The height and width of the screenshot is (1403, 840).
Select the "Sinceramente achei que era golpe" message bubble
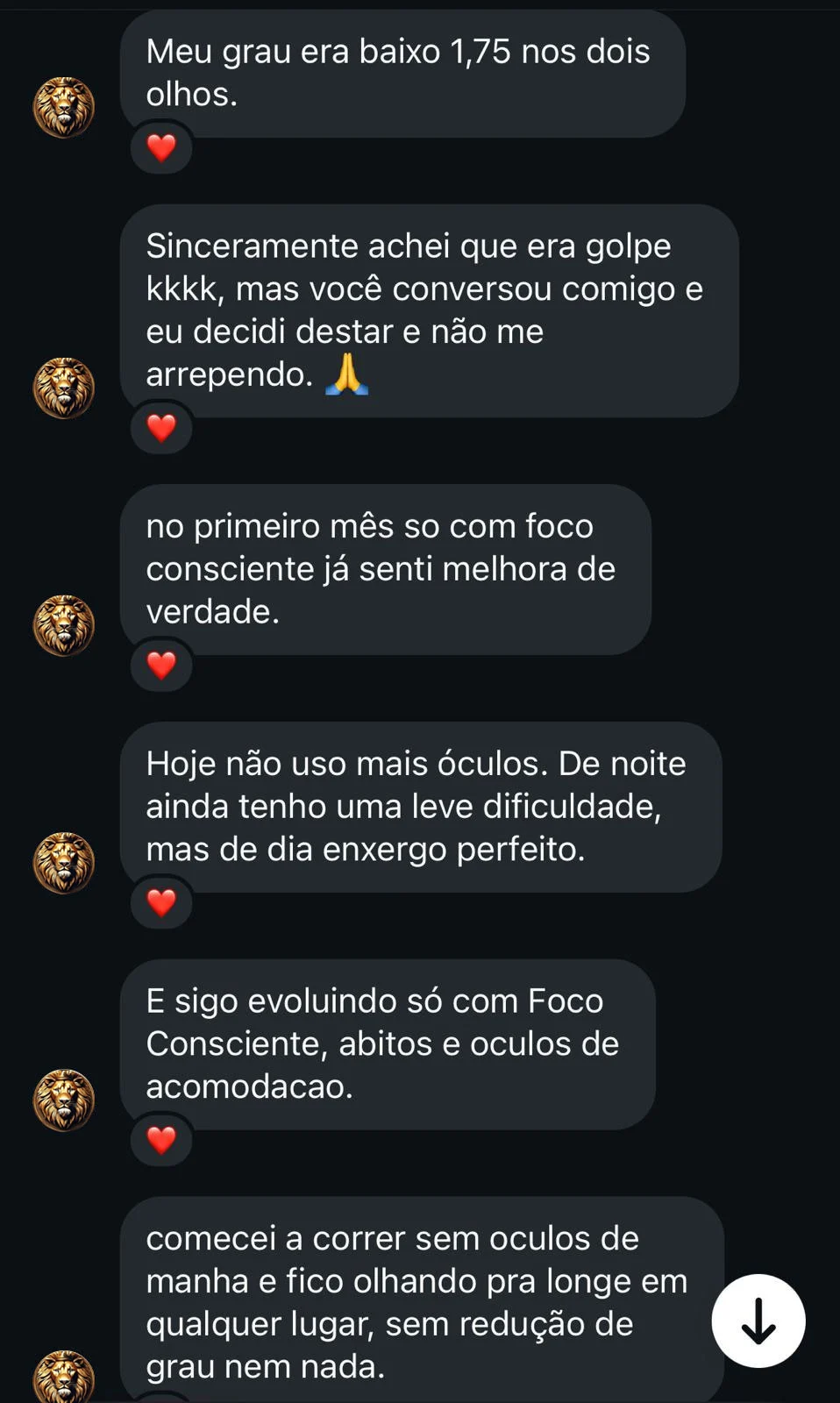429,310
